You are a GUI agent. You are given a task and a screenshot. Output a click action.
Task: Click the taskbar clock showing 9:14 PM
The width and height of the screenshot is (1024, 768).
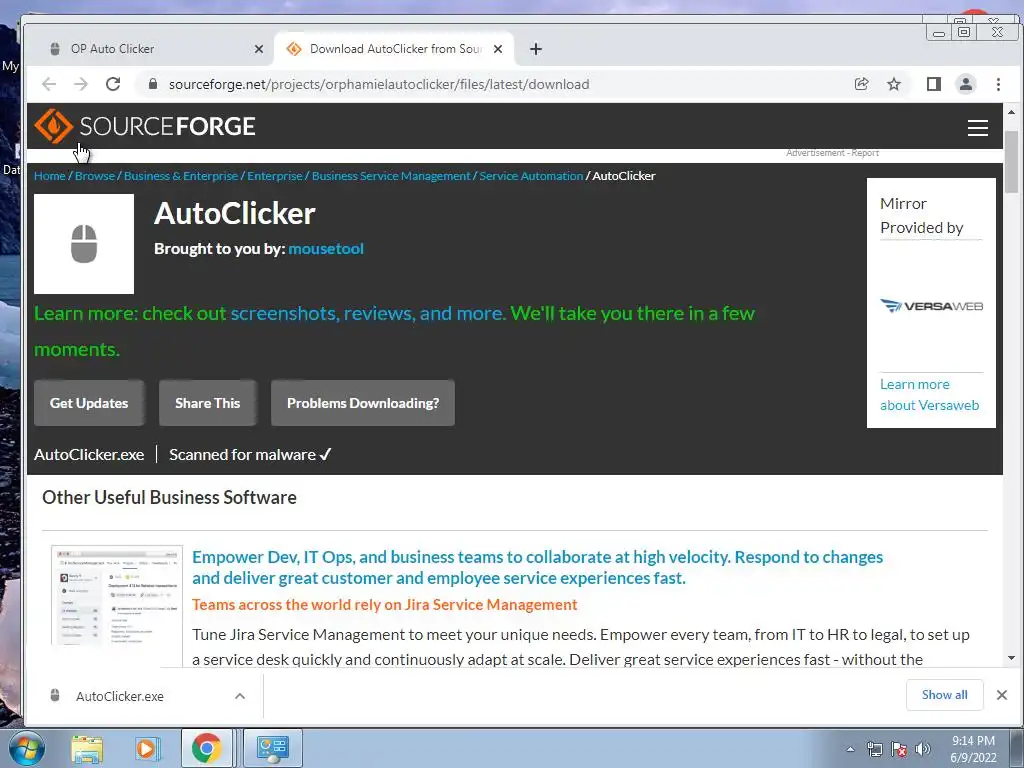point(973,749)
